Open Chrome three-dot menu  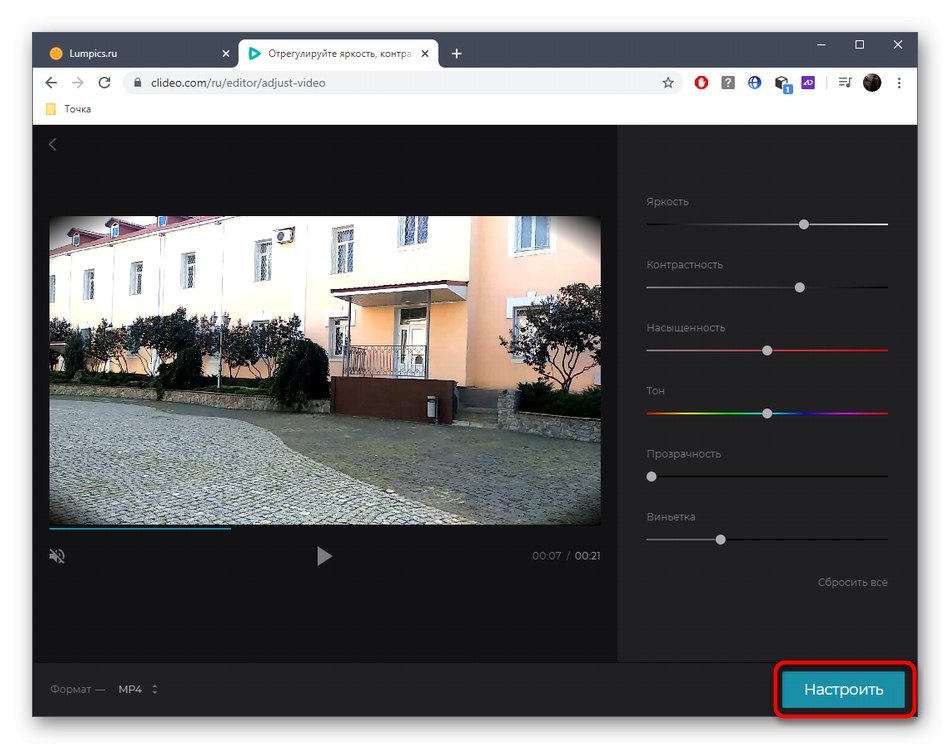[x=899, y=82]
